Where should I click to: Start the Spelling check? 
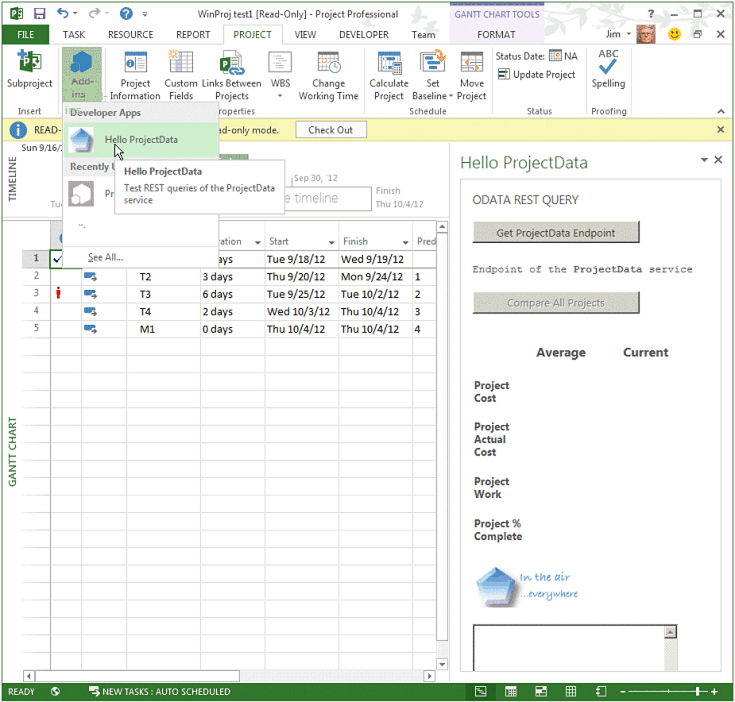(x=608, y=64)
